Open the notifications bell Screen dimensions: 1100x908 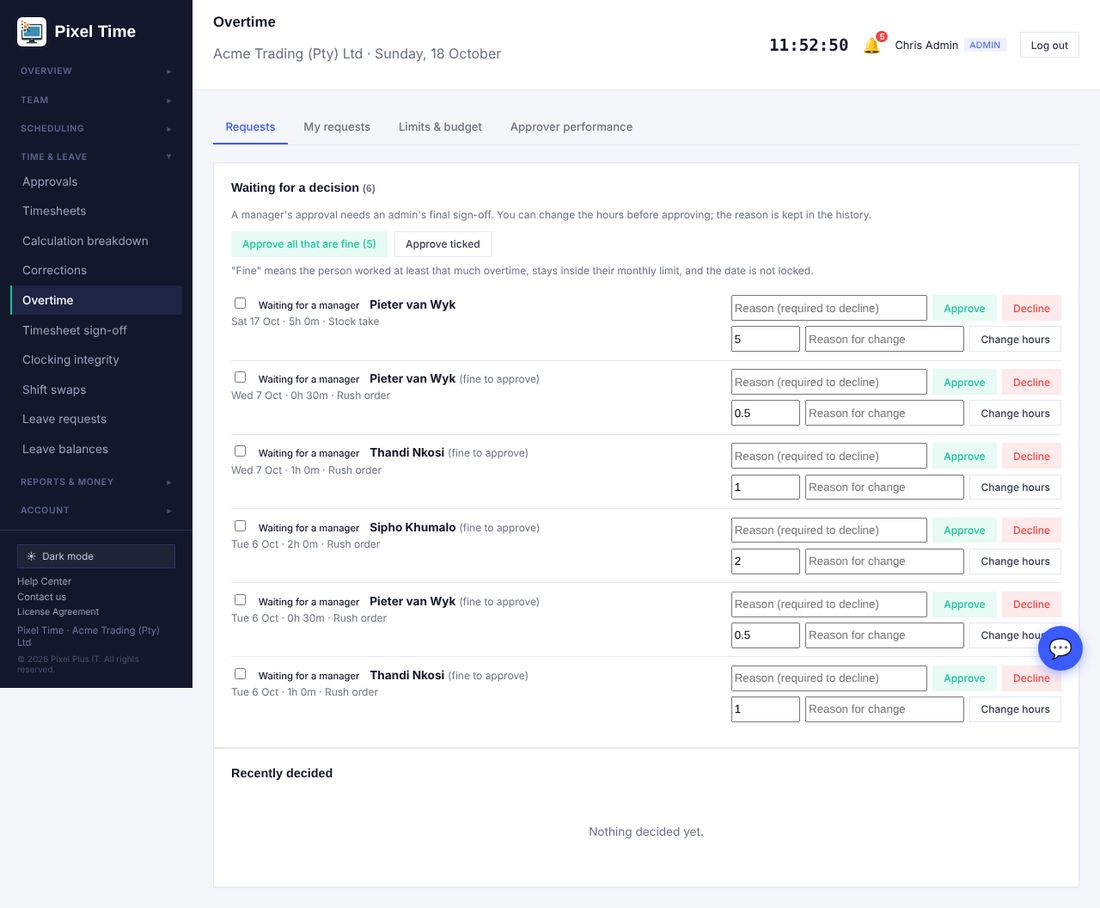coord(872,45)
